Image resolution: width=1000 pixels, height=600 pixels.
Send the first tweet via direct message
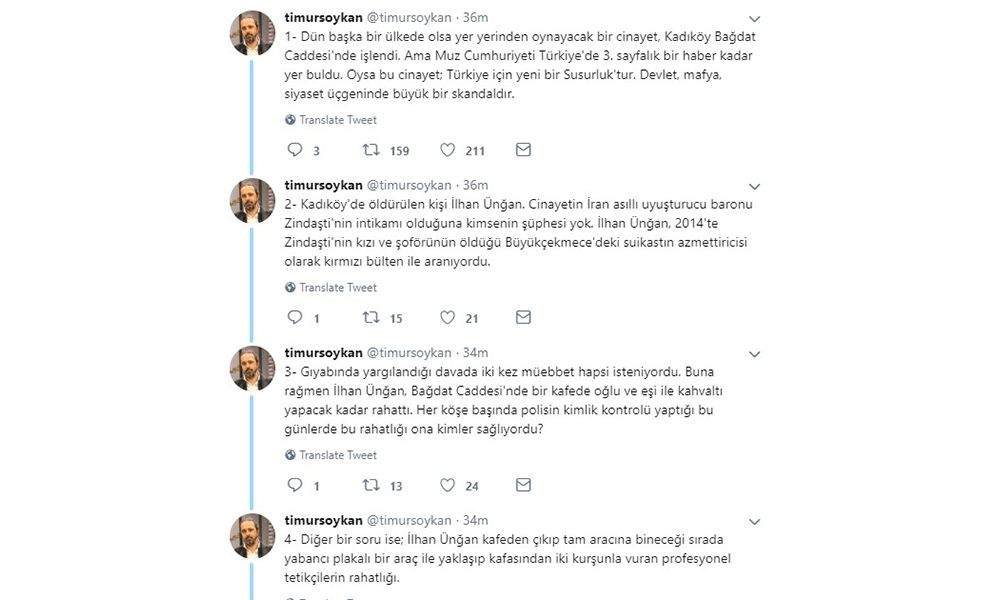coord(523,150)
